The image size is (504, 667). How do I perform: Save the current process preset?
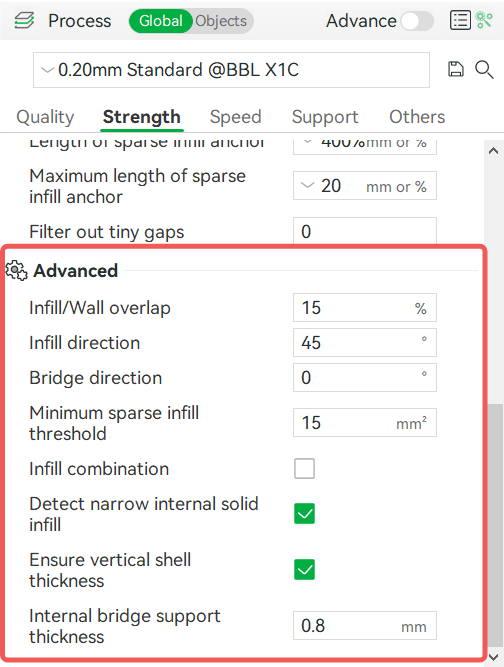[x=456, y=69]
